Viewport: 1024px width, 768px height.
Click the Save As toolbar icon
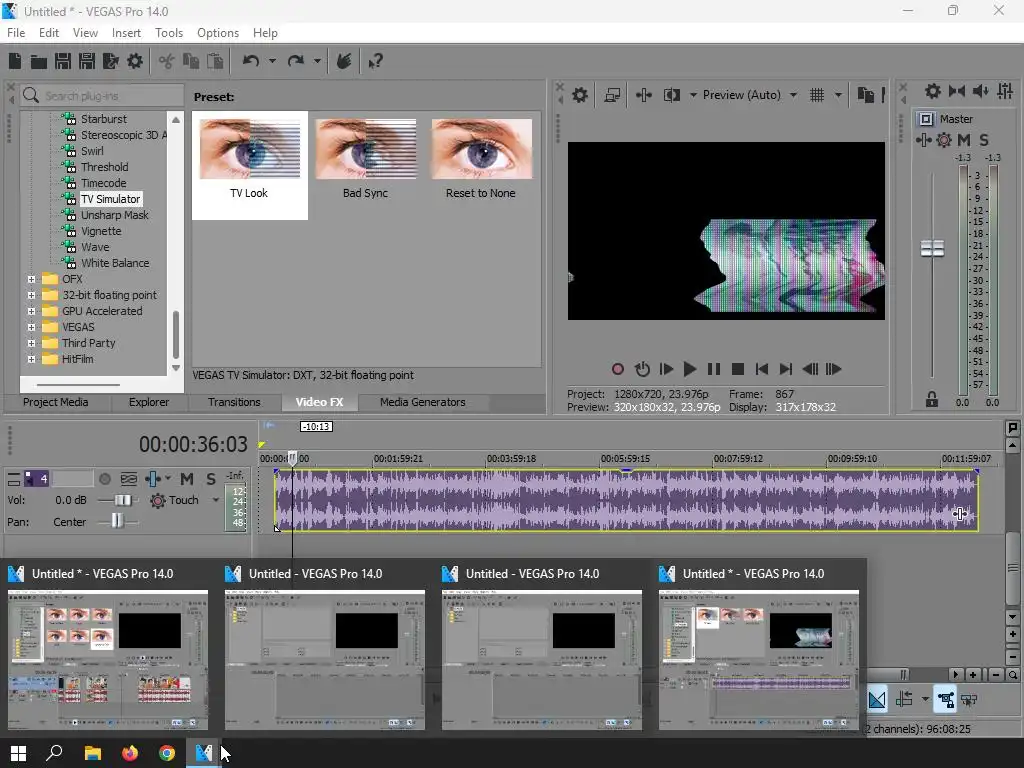click(x=86, y=61)
